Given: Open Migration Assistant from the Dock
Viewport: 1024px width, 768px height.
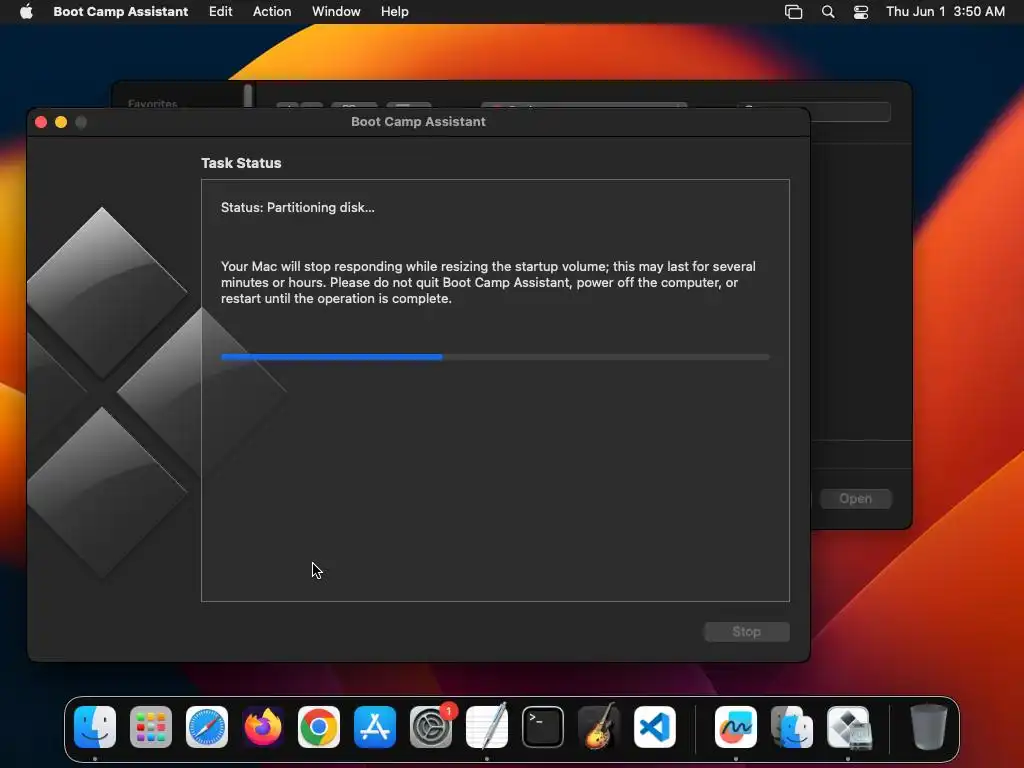Looking at the screenshot, I should pyautogui.click(x=792, y=727).
